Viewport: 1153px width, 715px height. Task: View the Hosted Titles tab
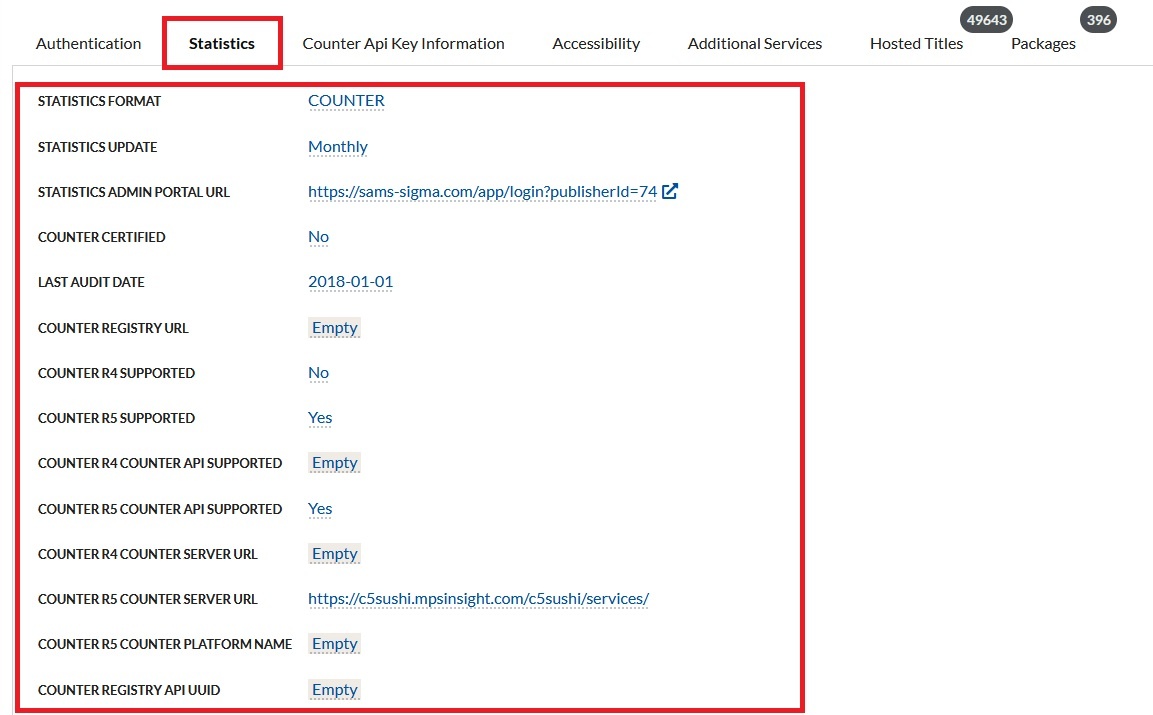(916, 44)
